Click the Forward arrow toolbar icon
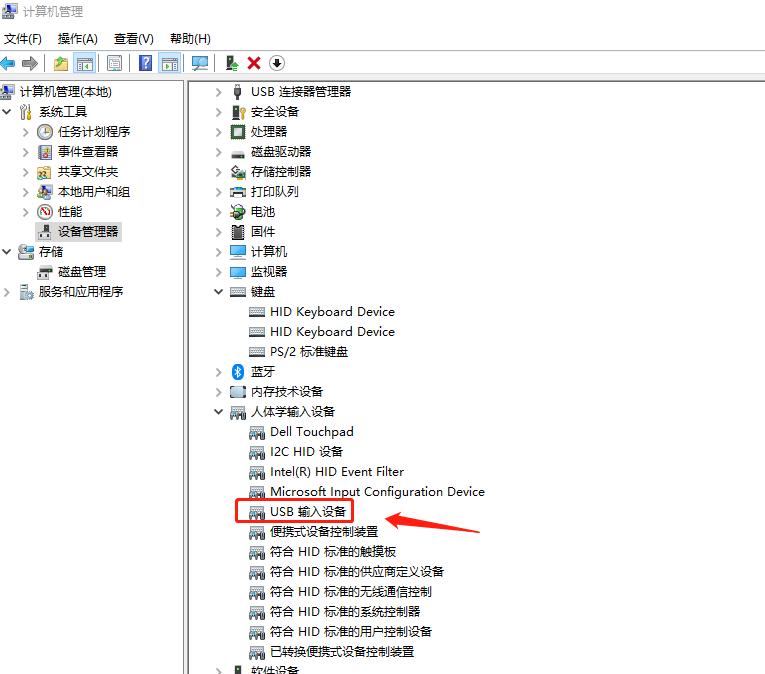This screenshot has width=765, height=674. (30, 63)
